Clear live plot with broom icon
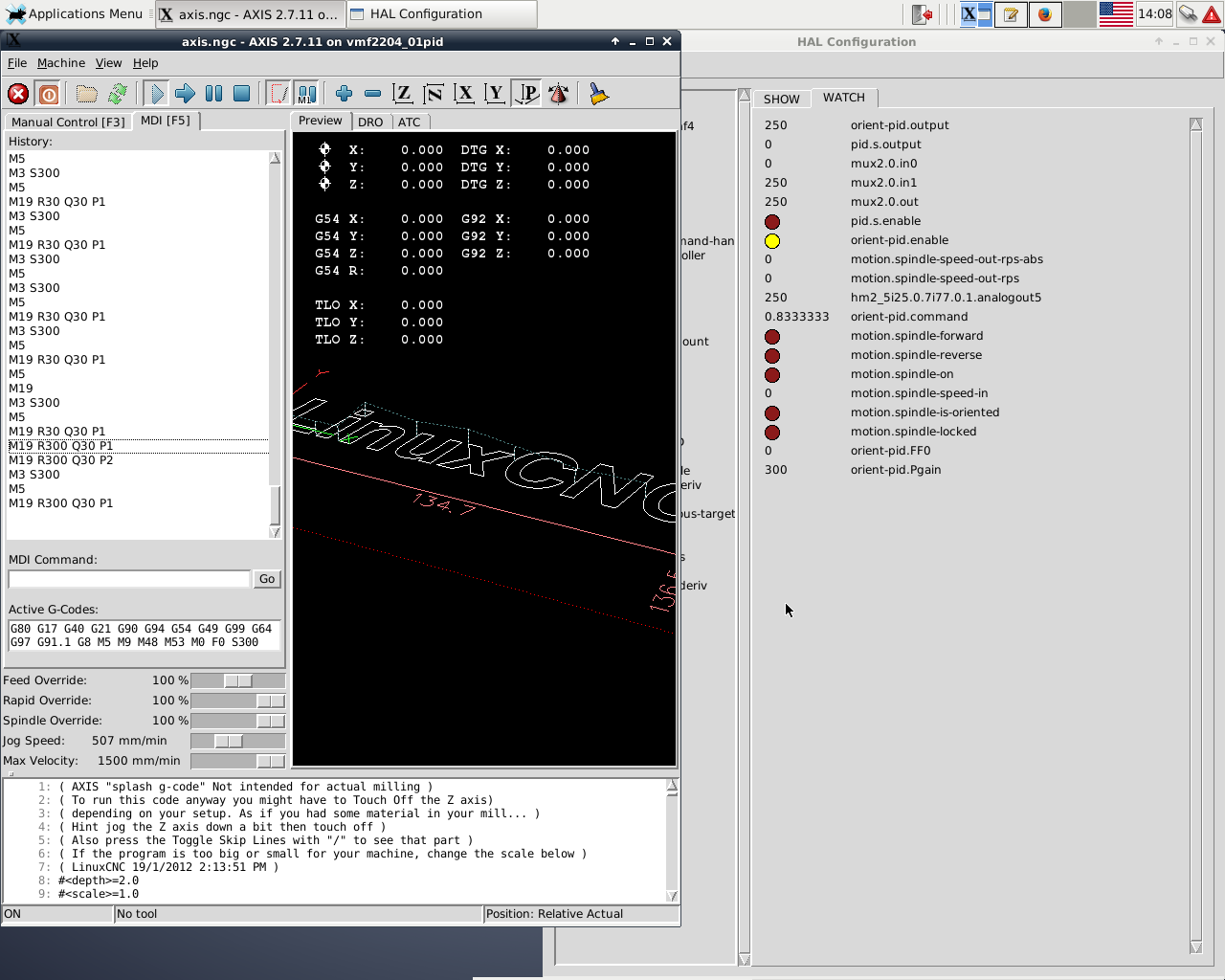1225x980 pixels. coord(599,94)
